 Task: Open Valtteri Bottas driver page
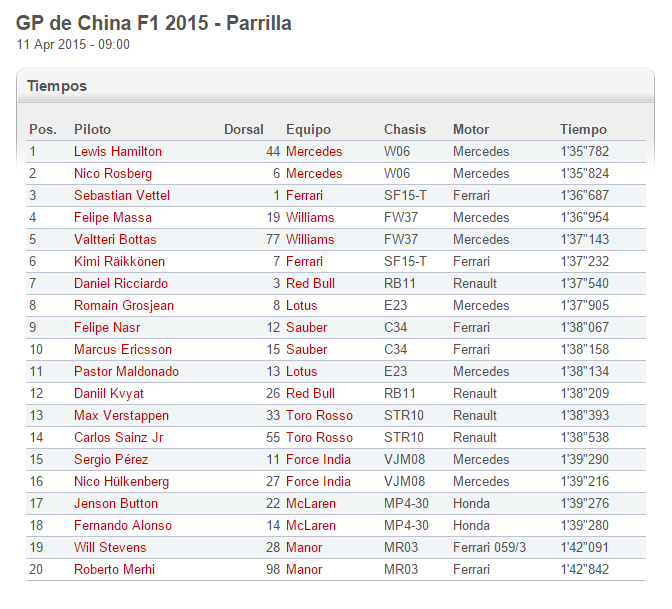point(115,240)
